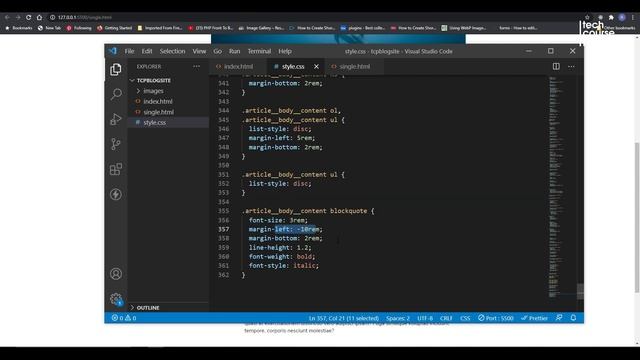Open single.html in the Explorer tree

(158, 112)
